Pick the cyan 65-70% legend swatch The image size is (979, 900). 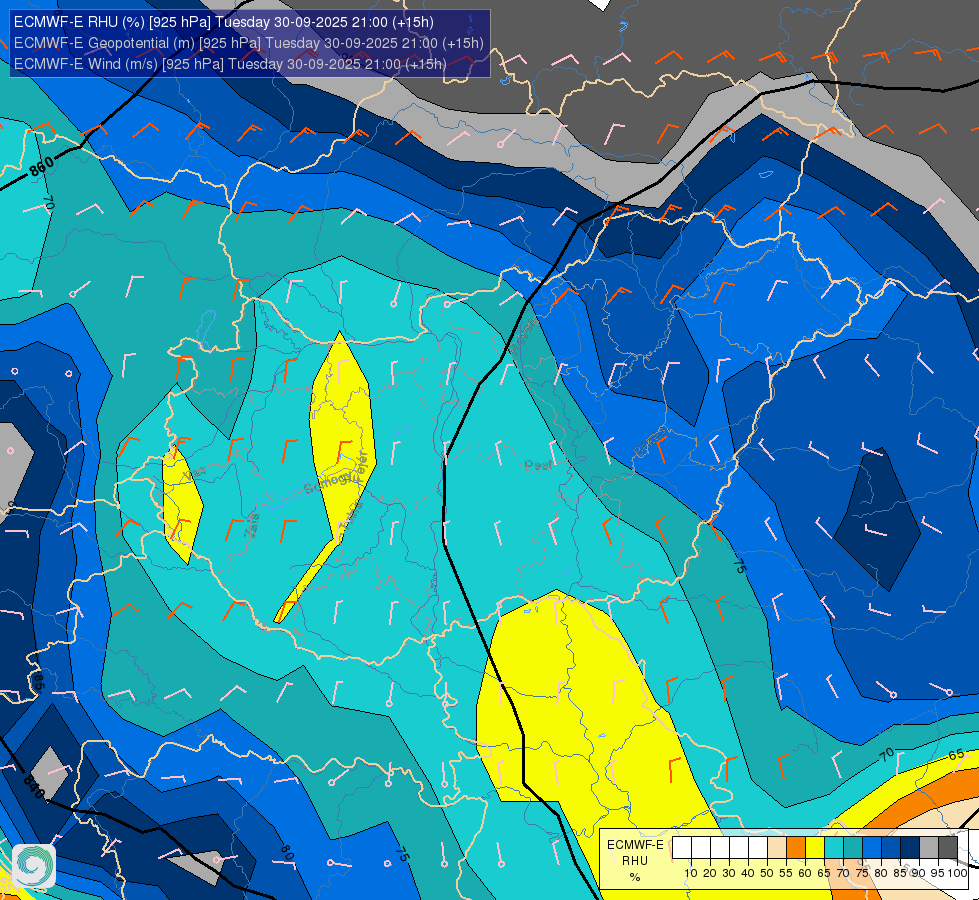834,848
